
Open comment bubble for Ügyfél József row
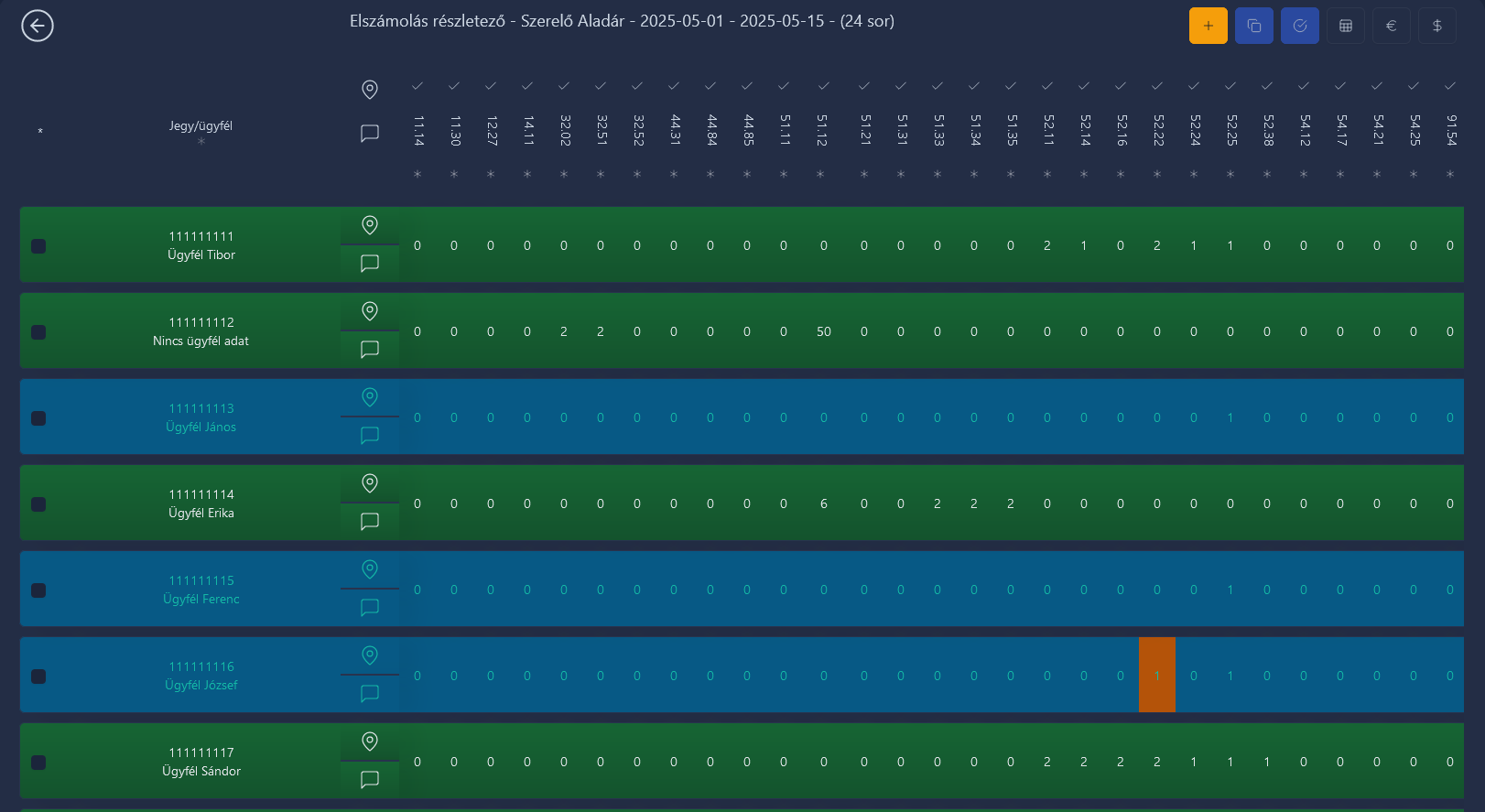pyautogui.click(x=370, y=694)
